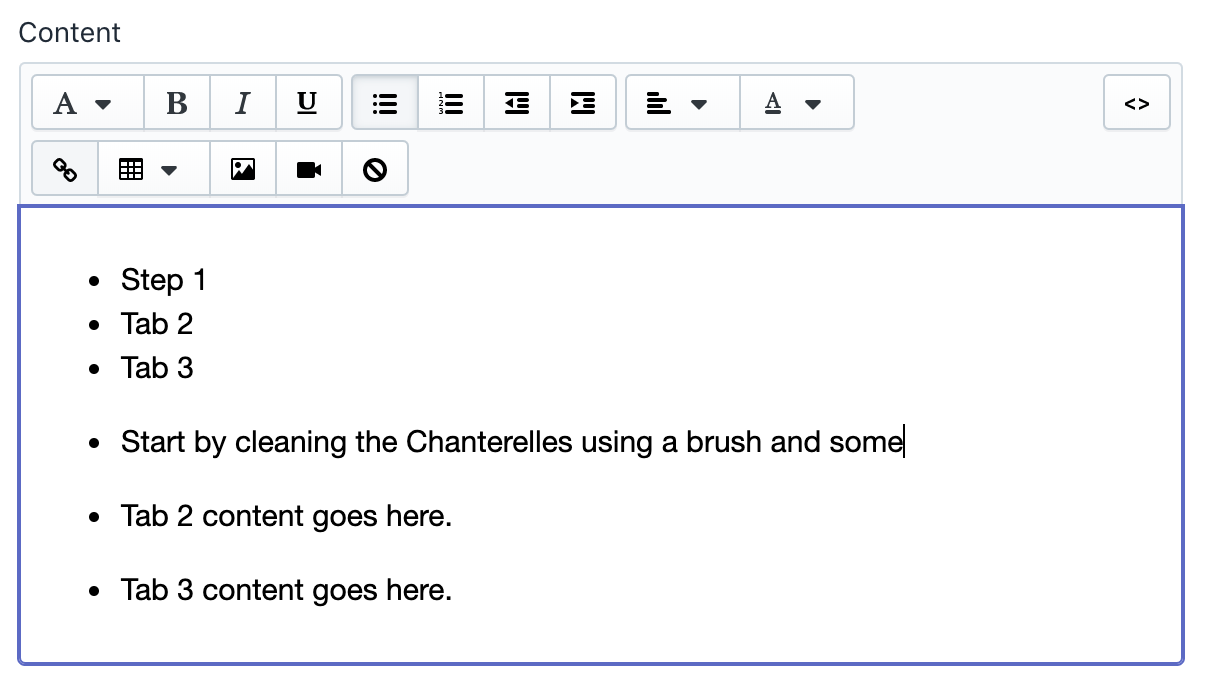Insert a hyperlink
The image size is (1206, 683).
pyautogui.click(x=65, y=169)
